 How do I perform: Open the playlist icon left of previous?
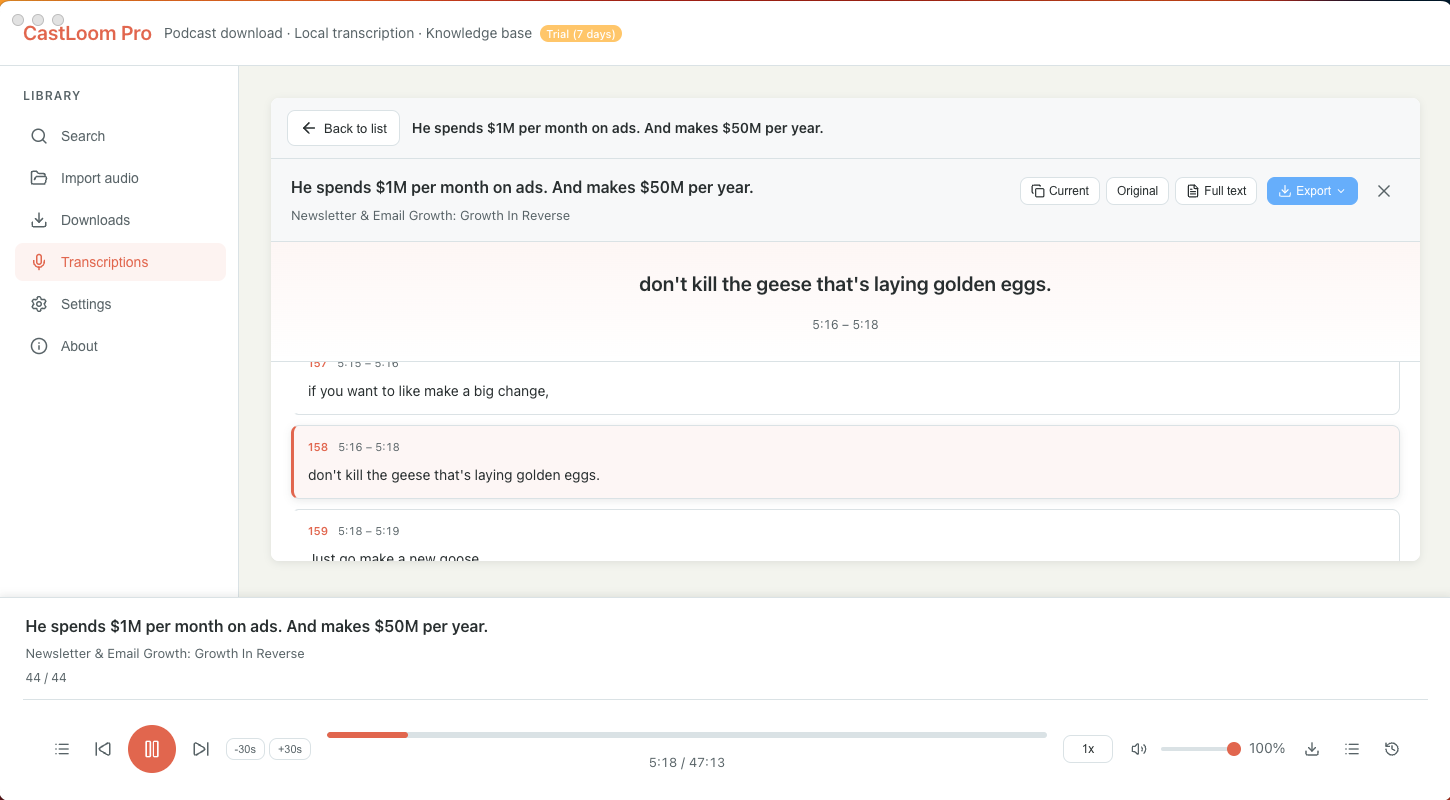[62, 749]
